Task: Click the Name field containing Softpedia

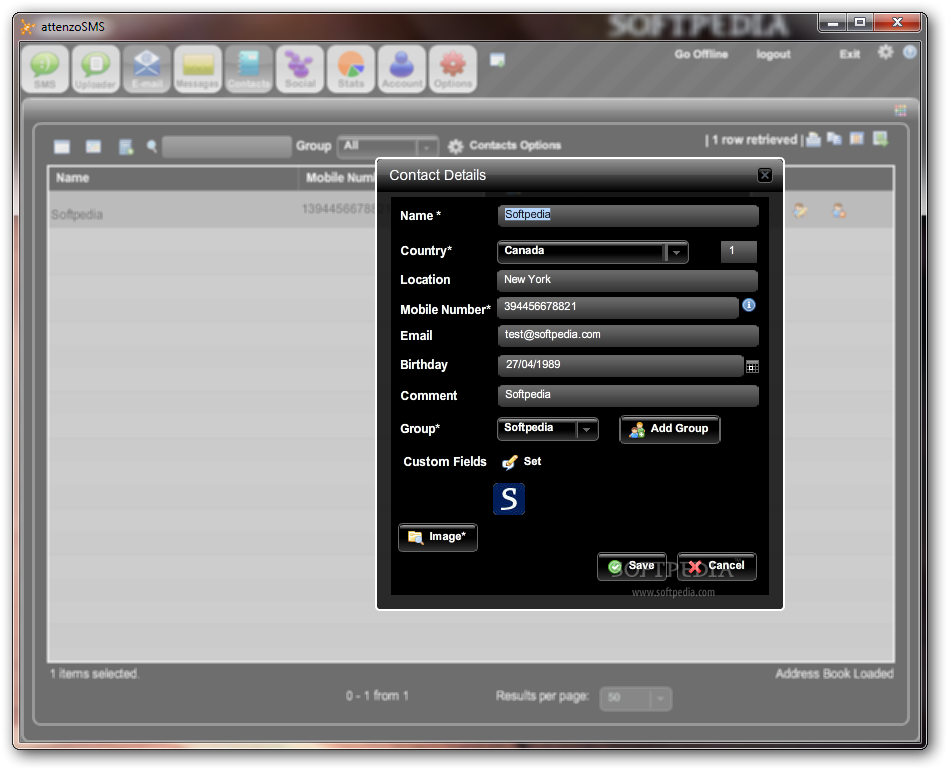Action: [628, 216]
